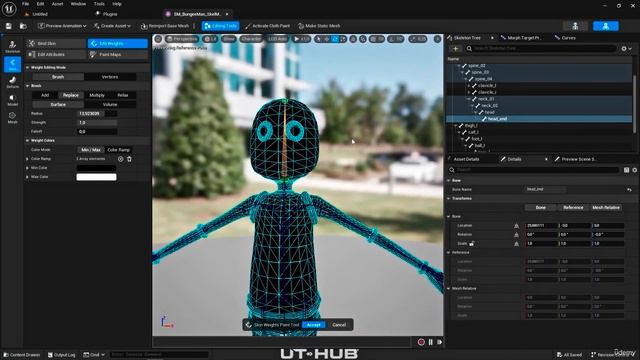Viewport: 640px width, 360px height.
Task: Select the Paint Maps tool
Action: [118, 54]
